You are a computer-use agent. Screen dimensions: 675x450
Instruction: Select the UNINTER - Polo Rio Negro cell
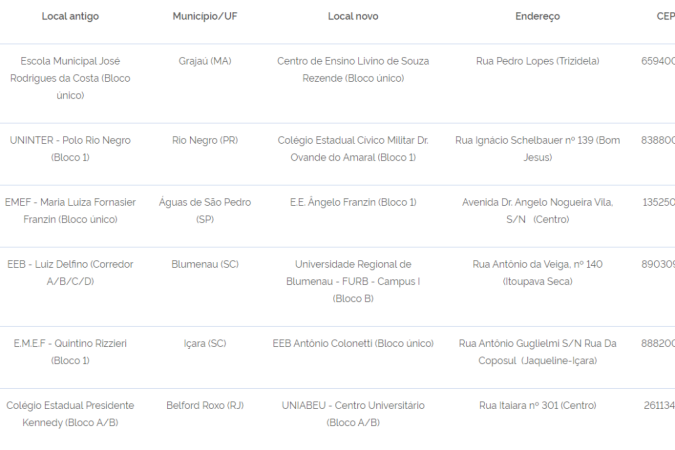click(70, 148)
